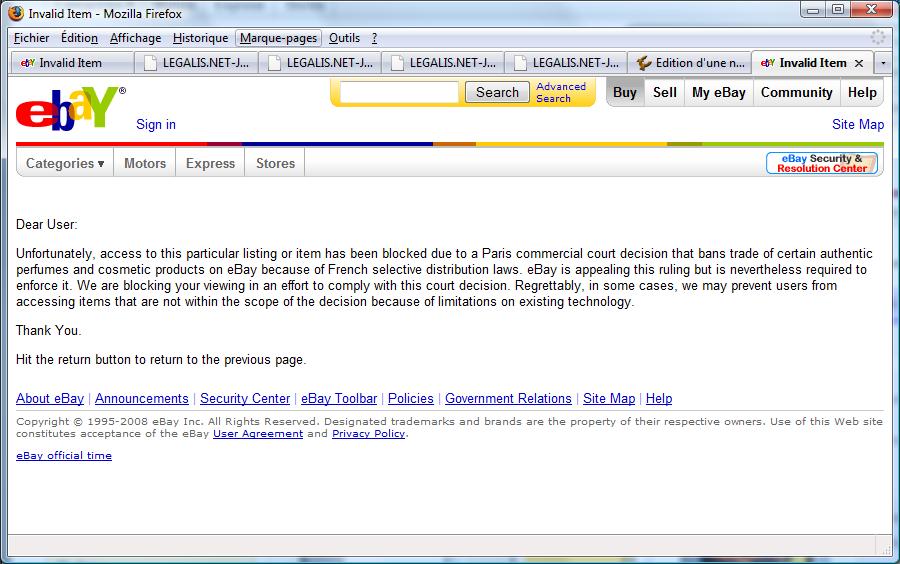
Task: Open the Affichage menu
Action: tap(135, 38)
